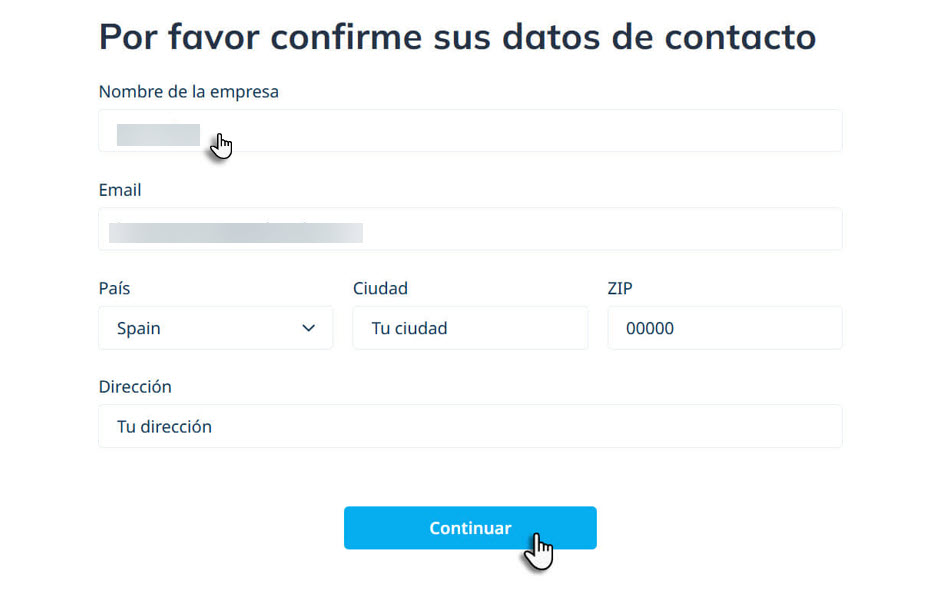Click the blurred email address value
Image resolution: width=946 pixels, height=612 pixels.
click(x=236, y=232)
